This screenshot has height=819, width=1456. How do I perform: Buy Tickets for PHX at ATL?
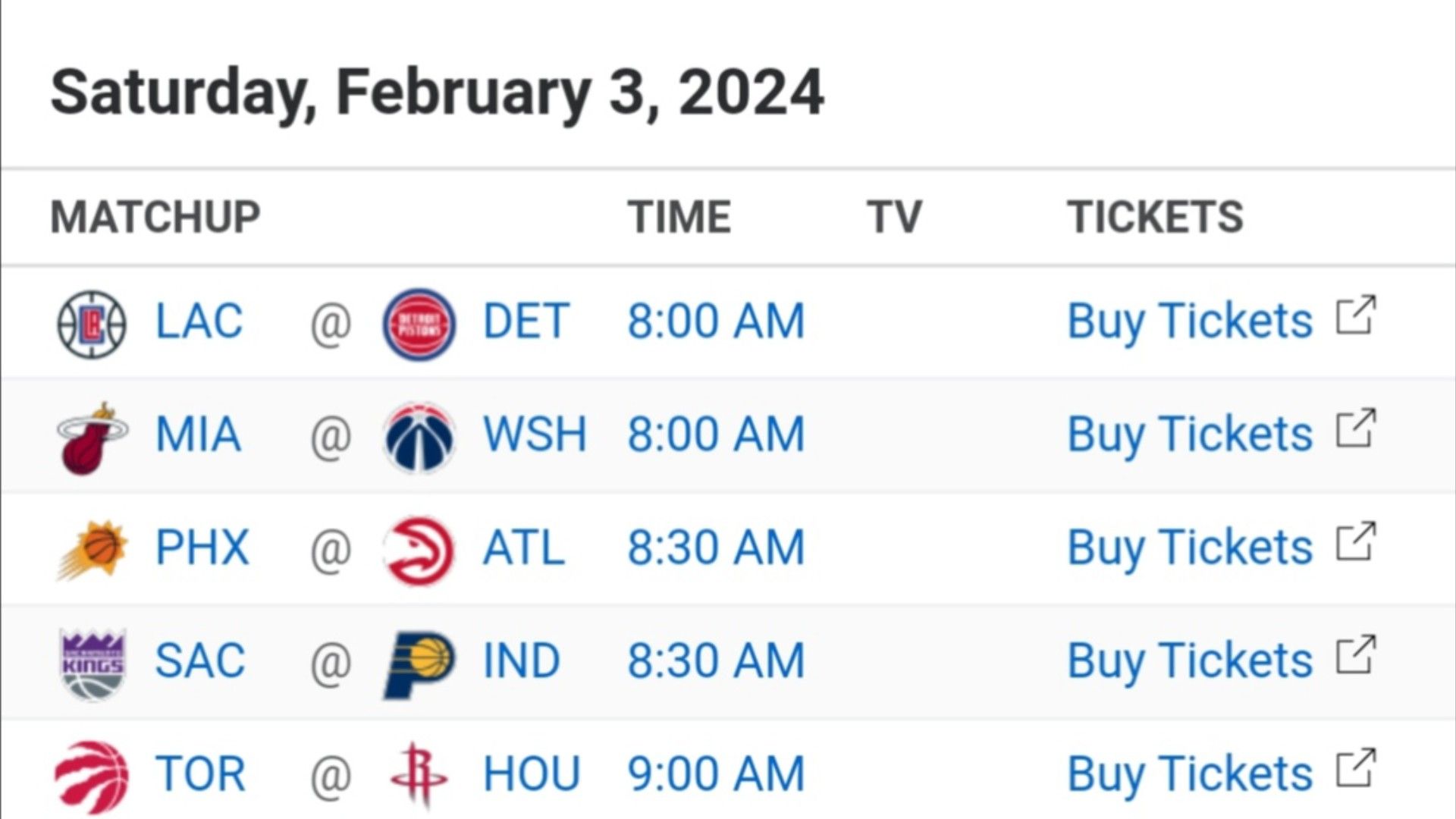[x=1190, y=548]
